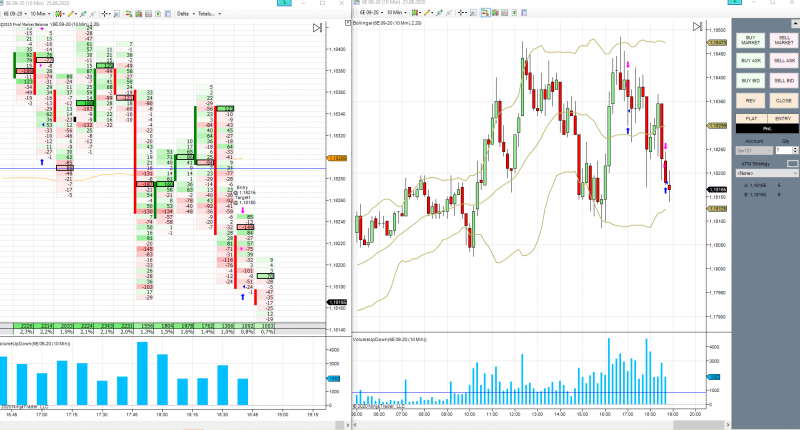The image size is (800, 430).
Task: Click the SELL MARKET button
Action: [x=784, y=40]
